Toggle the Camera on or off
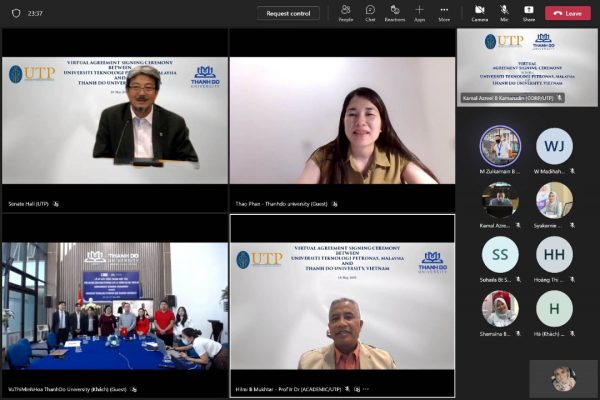 pyautogui.click(x=479, y=12)
